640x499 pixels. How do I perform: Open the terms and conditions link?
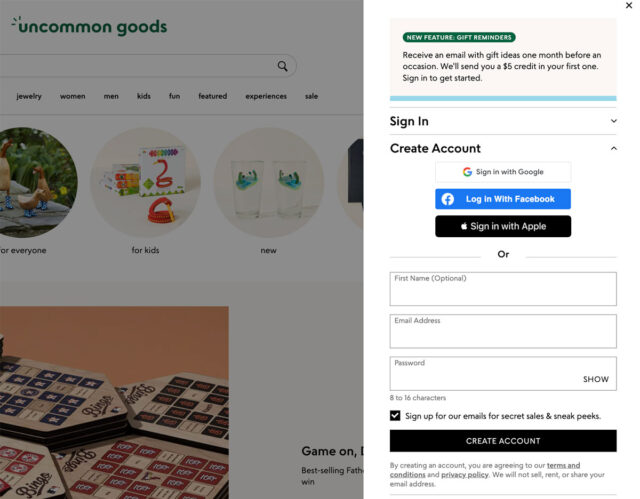563,465
